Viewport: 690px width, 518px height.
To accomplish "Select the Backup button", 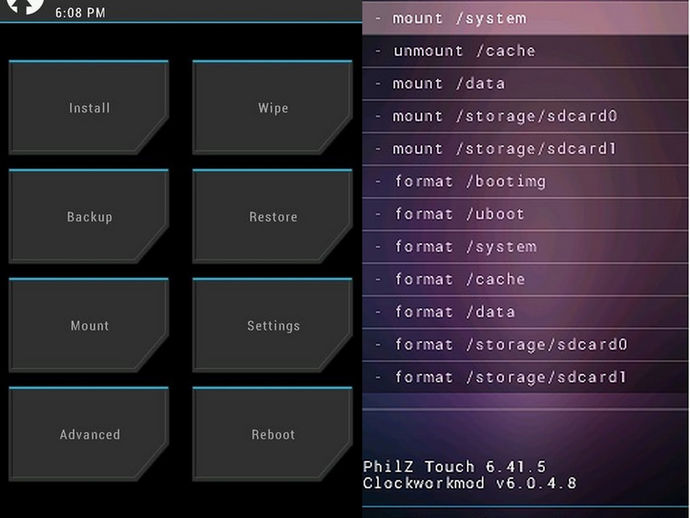I will (x=89, y=216).
